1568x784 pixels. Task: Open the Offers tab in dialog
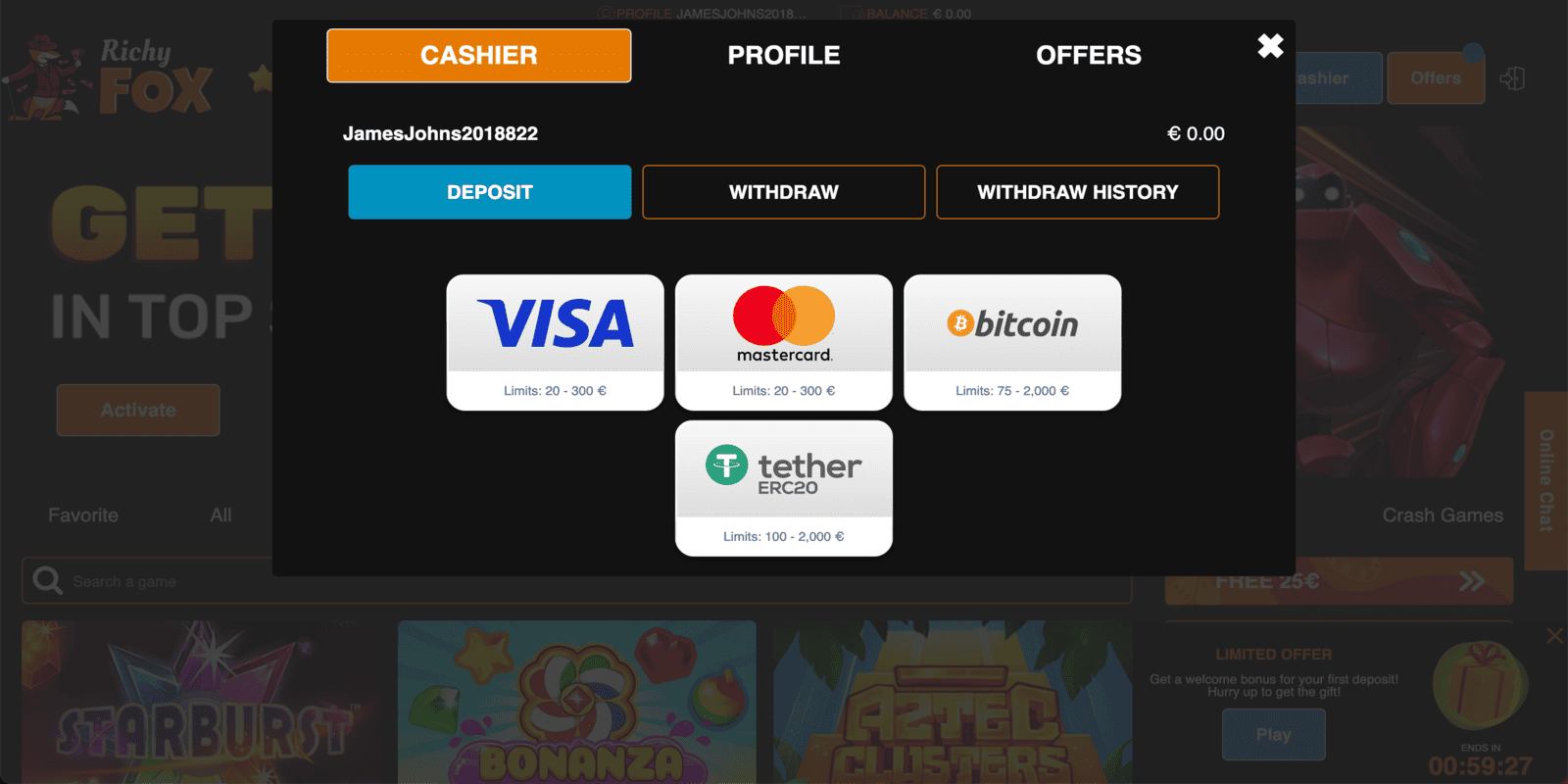pos(1089,55)
